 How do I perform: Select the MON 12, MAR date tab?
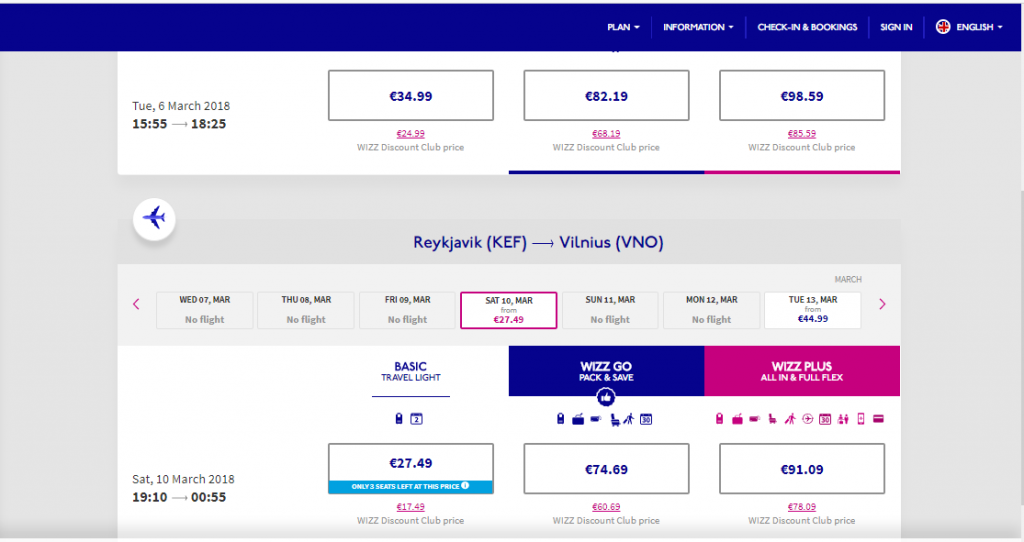[x=712, y=310]
